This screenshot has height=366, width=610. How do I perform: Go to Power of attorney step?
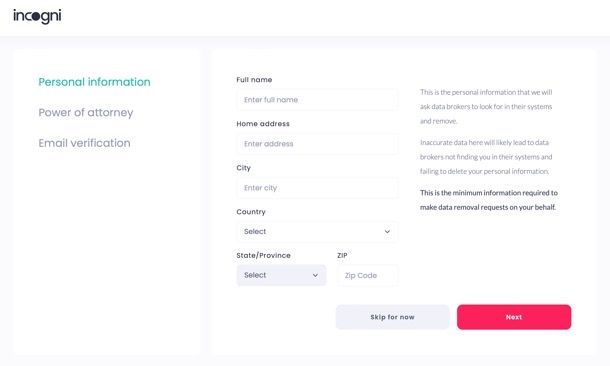click(x=86, y=112)
